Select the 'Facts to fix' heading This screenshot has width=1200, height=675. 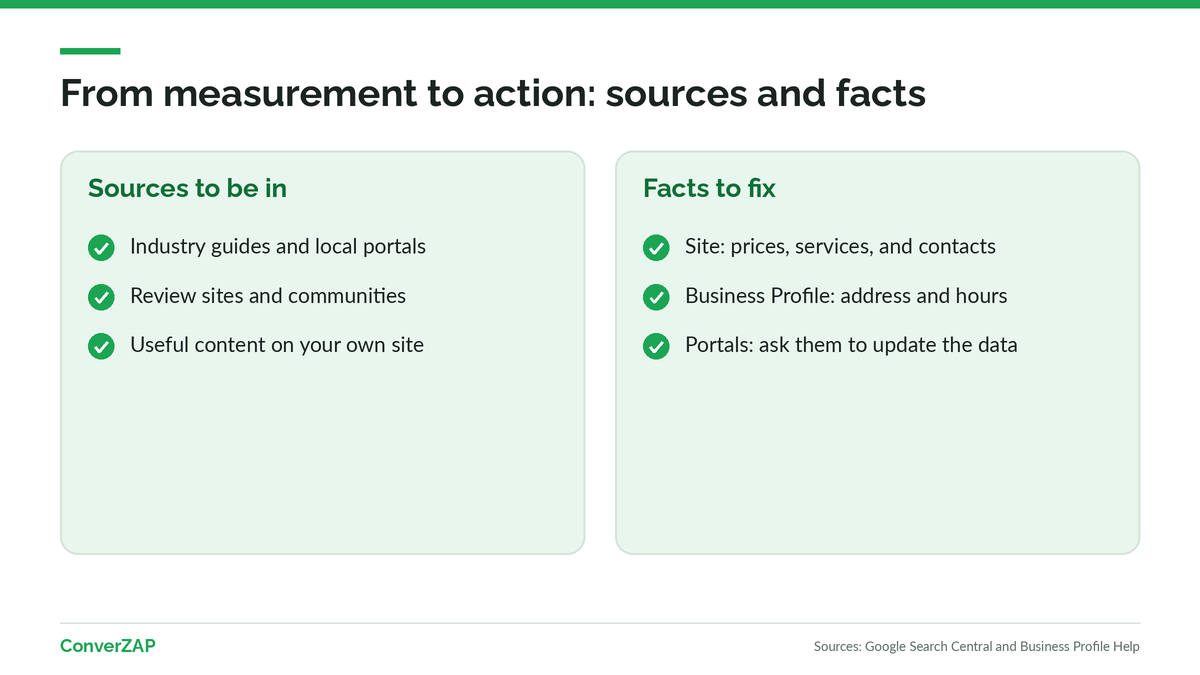tap(709, 188)
